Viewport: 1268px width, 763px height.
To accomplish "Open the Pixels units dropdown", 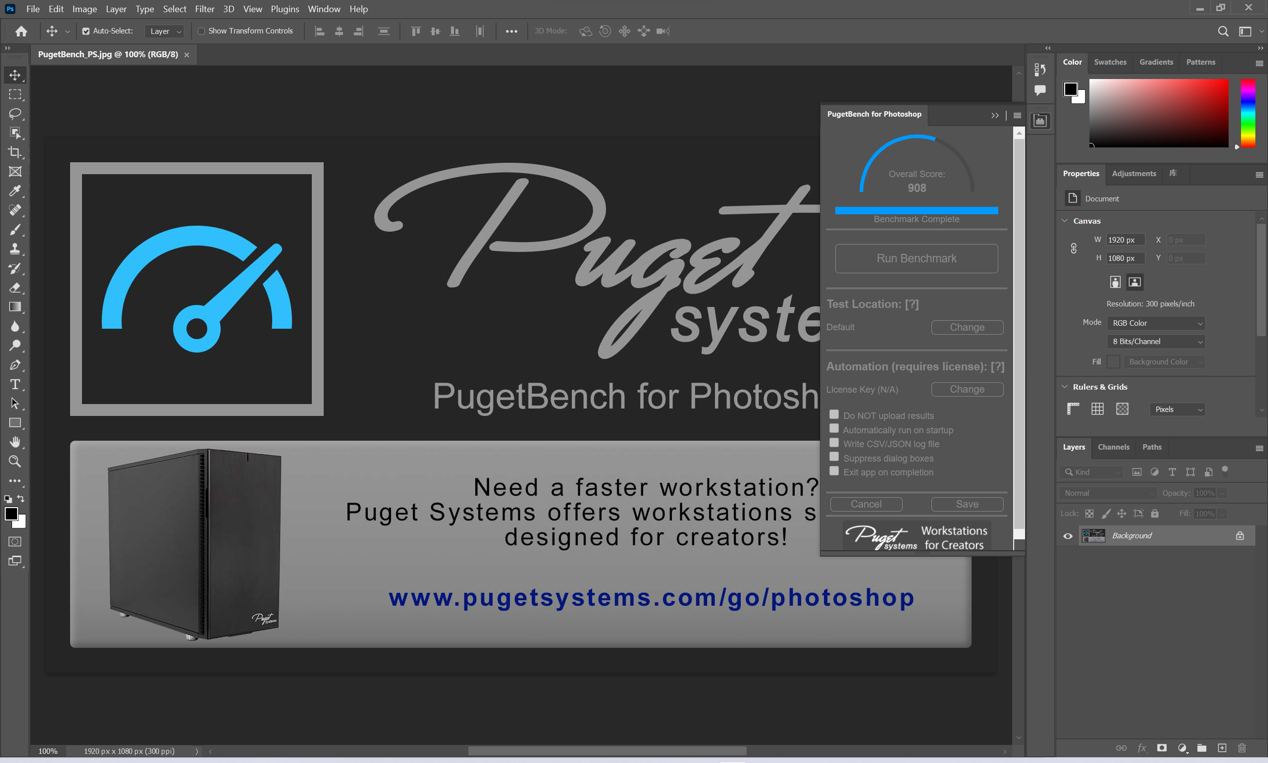I will (x=1177, y=409).
